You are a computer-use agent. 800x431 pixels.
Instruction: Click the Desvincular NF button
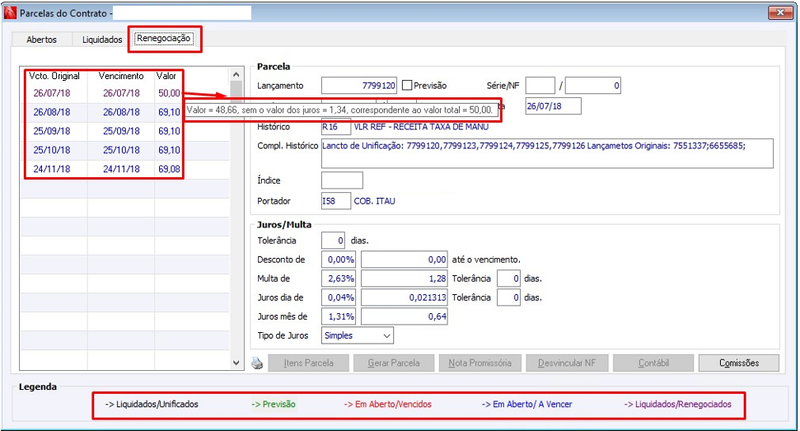point(567,363)
